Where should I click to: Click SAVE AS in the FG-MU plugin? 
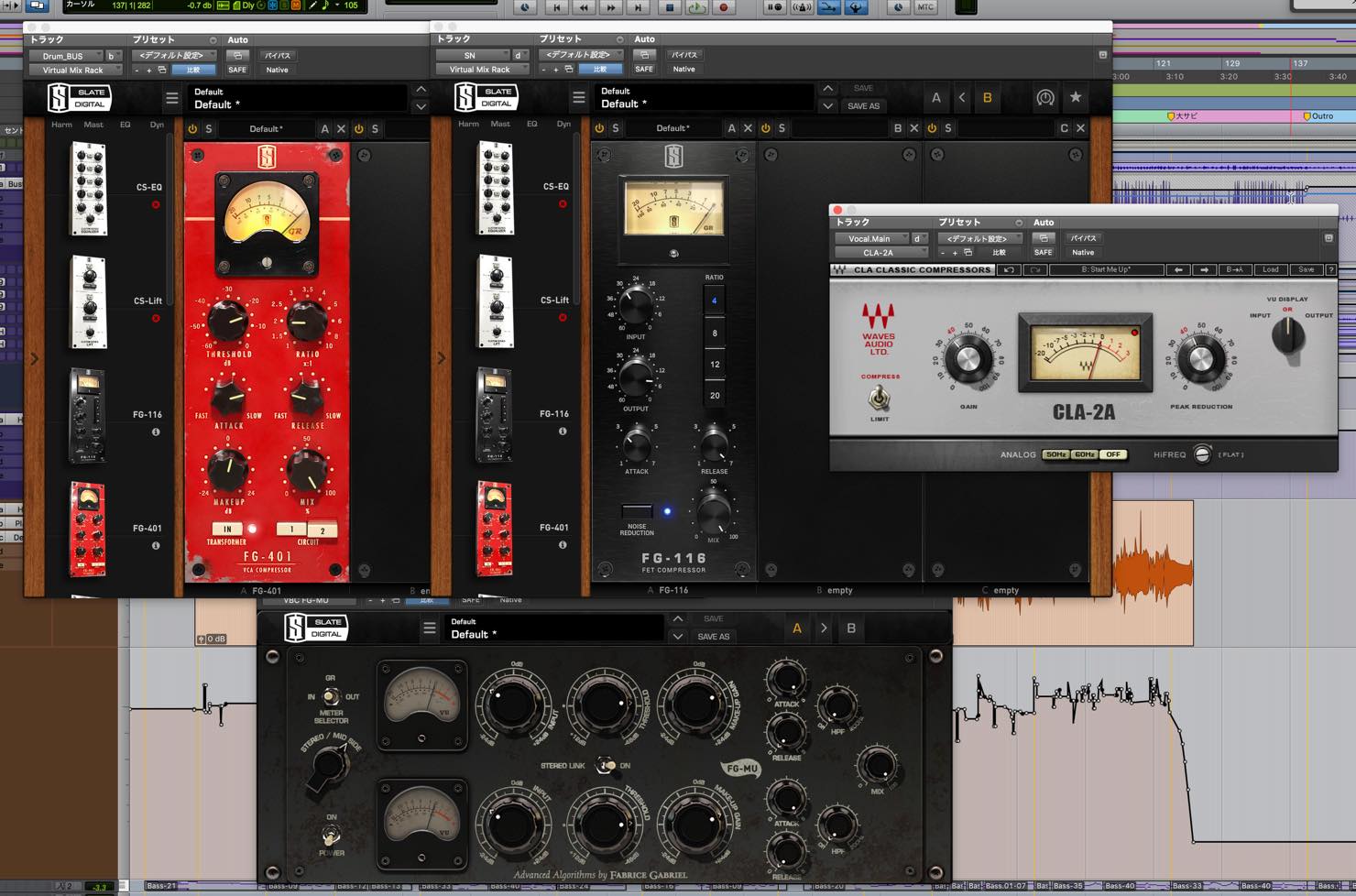pyautogui.click(x=713, y=637)
